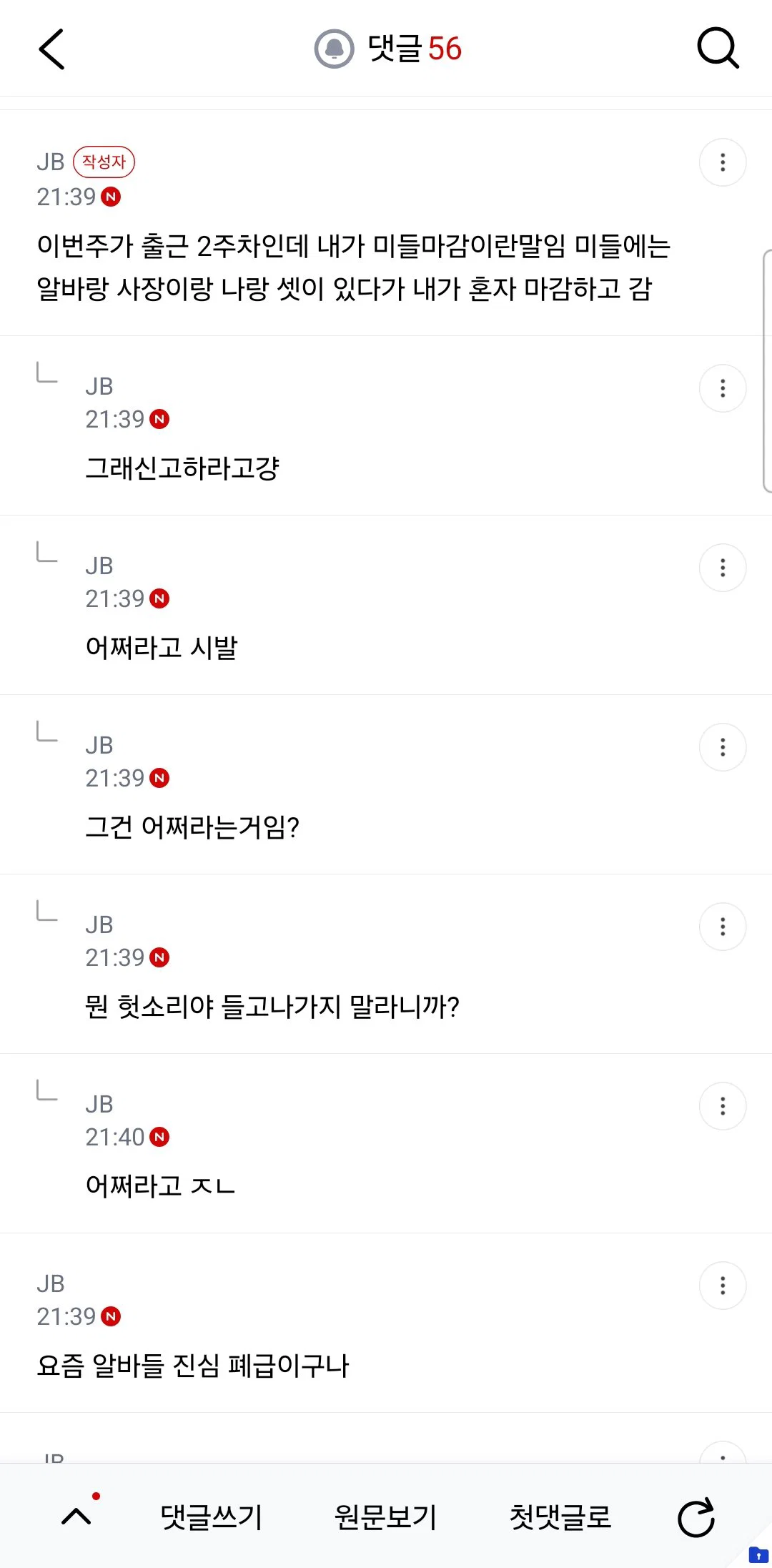Open options for '그건 어쩌라는거임?' reply
Viewport: 772px width, 1568px height.
(x=723, y=747)
